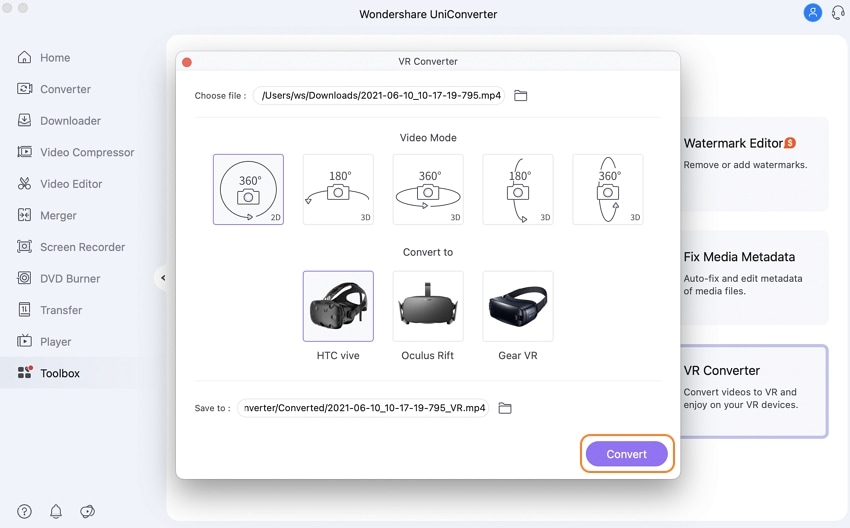
Task: Click the Merger icon
Action: (x=24, y=215)
